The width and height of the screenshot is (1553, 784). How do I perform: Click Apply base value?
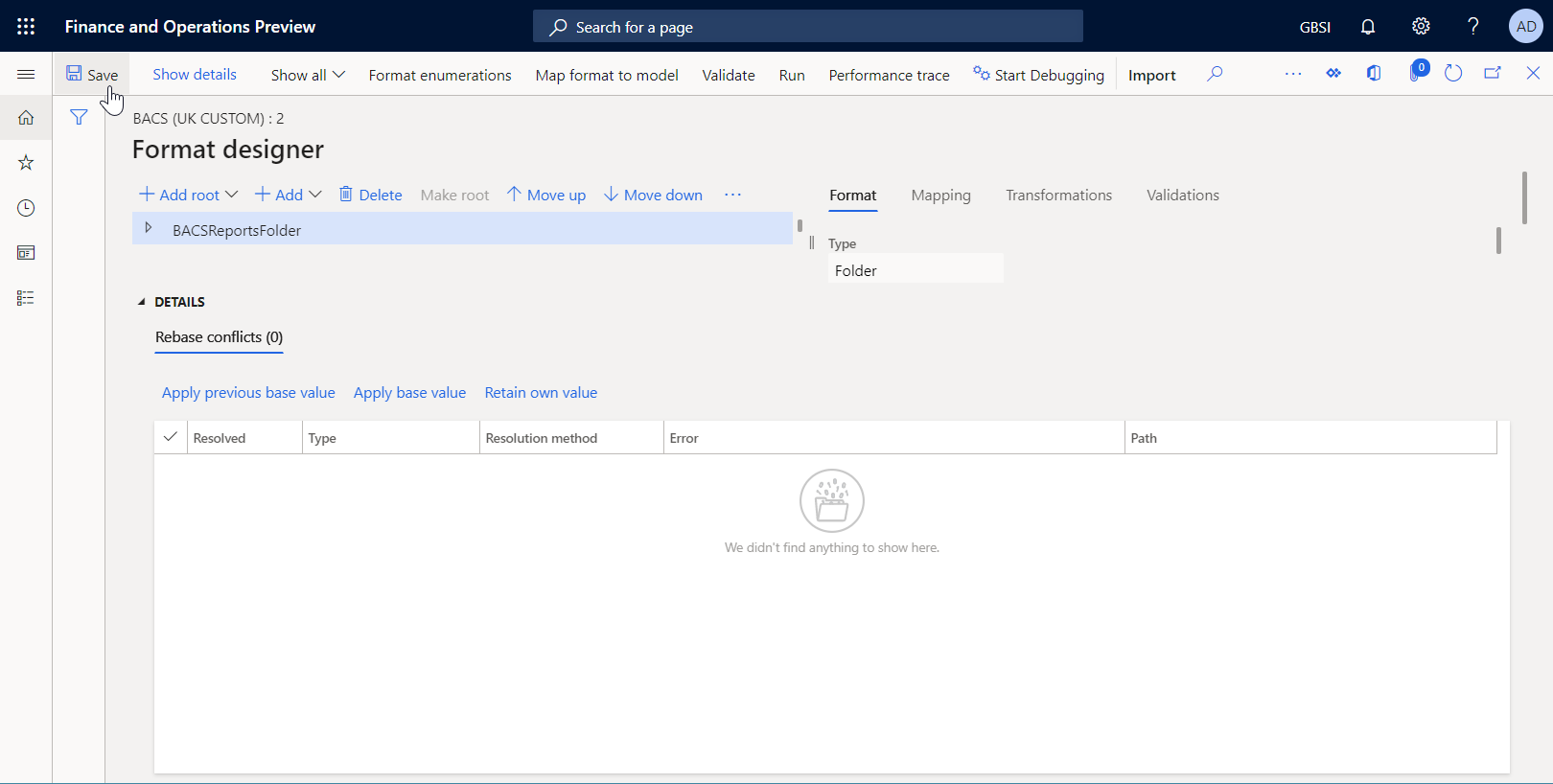[x=409, y=393]
